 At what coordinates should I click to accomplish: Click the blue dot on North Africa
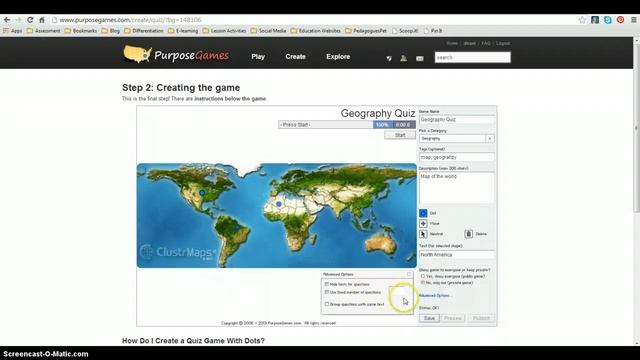point(279,204)
